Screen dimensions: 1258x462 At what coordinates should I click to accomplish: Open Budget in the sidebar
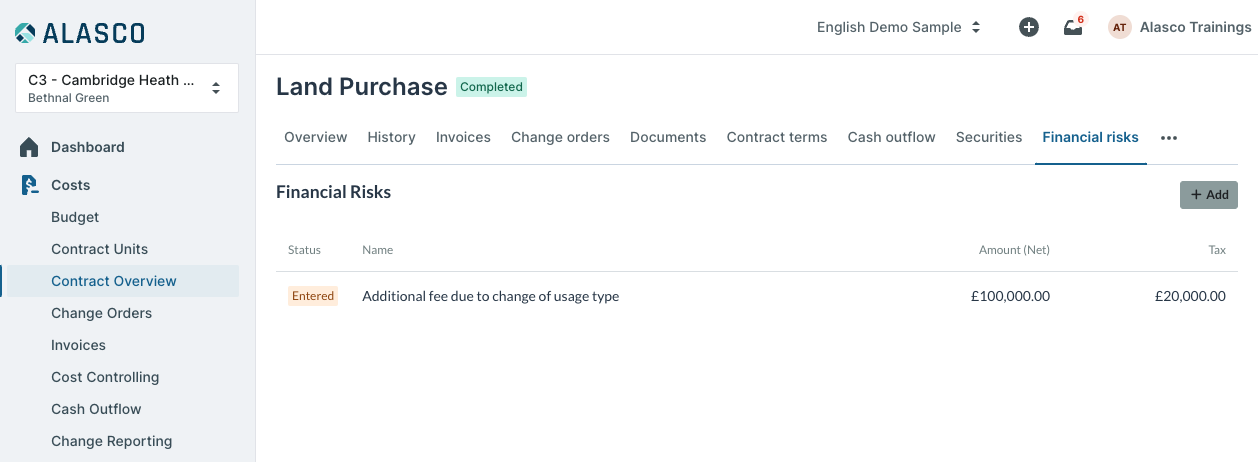75,217
